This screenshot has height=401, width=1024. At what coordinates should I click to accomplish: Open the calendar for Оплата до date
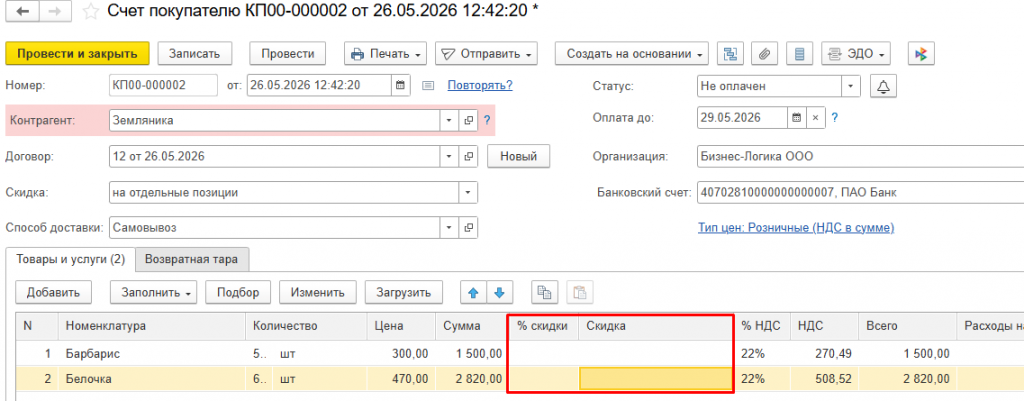tap(796, 118)
